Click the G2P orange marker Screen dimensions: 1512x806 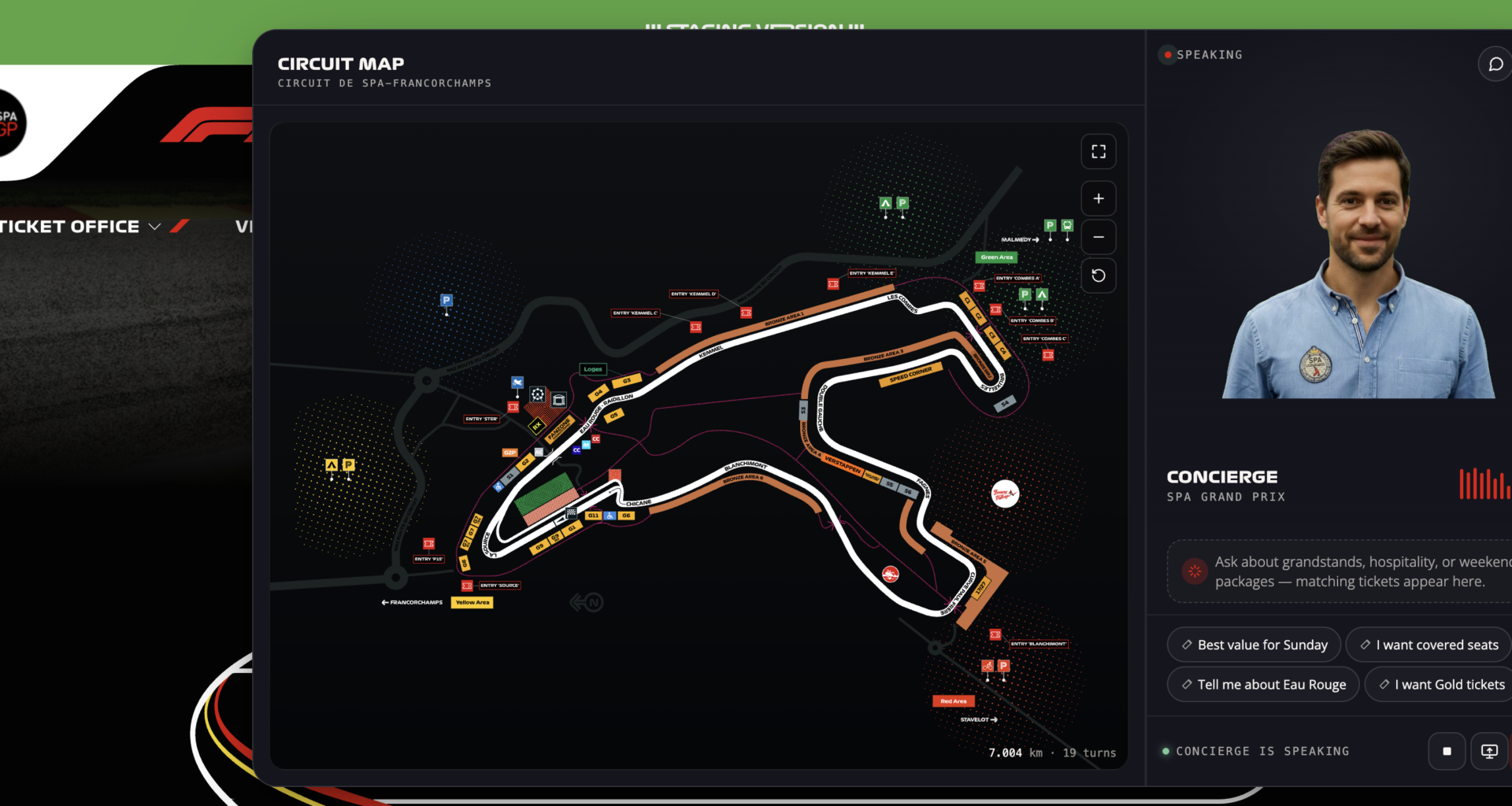click(x=510, y=453)
